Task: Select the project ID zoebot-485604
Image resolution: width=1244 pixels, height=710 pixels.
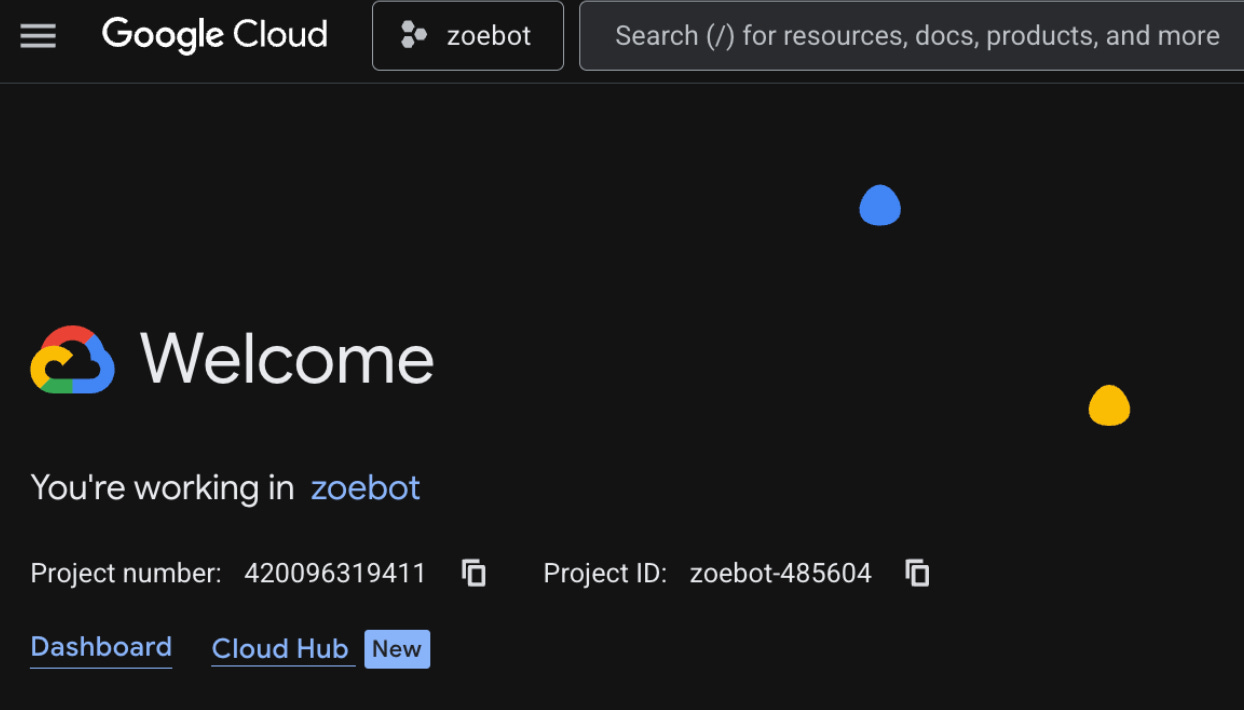Action: (780, 573)
